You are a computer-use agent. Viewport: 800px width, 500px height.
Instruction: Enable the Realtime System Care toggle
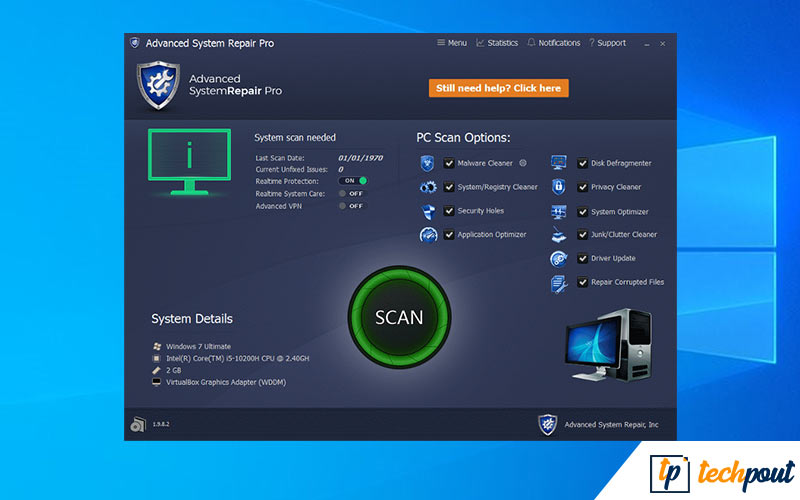click(353, 193)
